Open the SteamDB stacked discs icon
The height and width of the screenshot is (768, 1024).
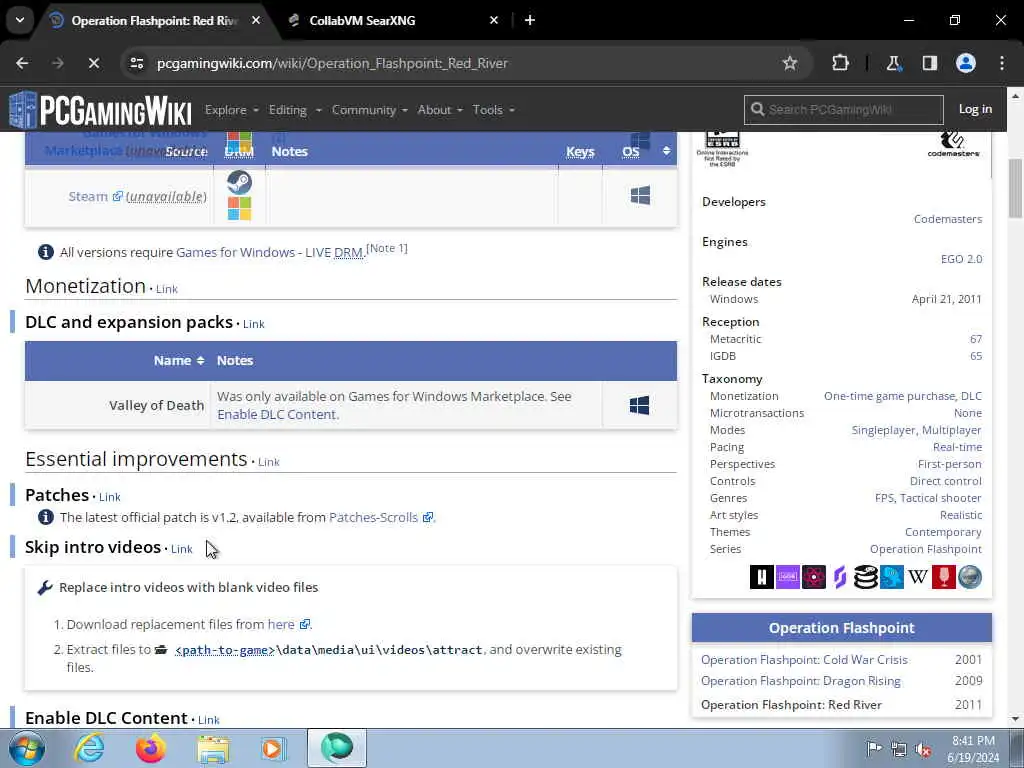pyautogui.click(x=866, y=577)
